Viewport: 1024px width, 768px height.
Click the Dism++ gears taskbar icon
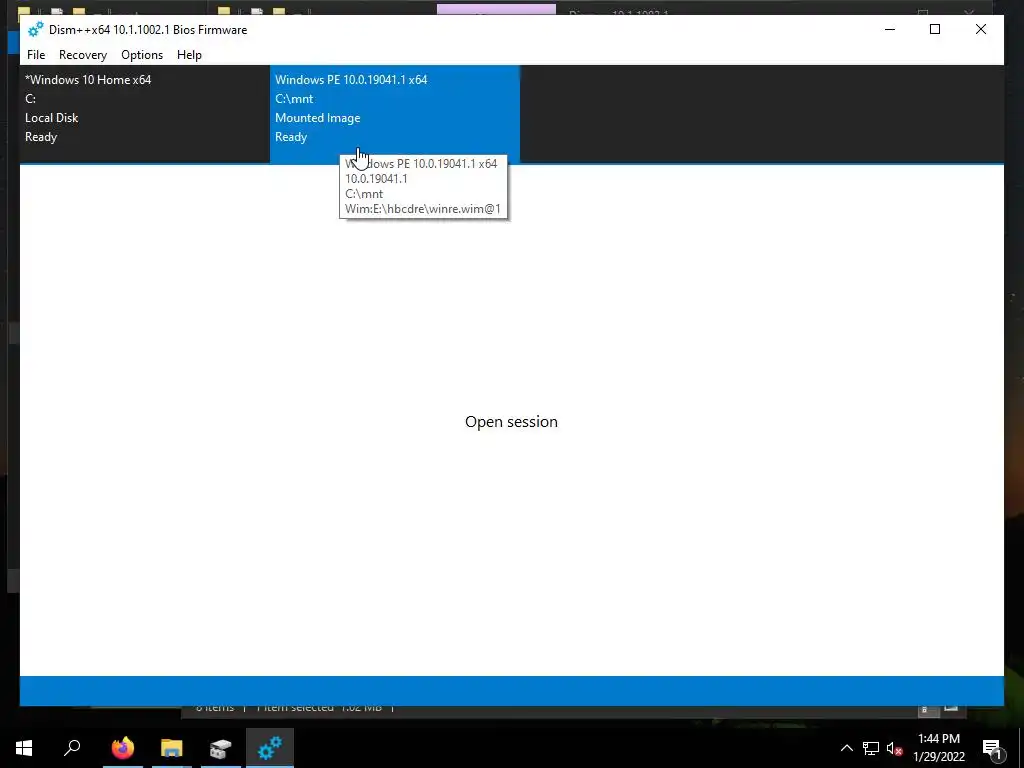point(270,748)
